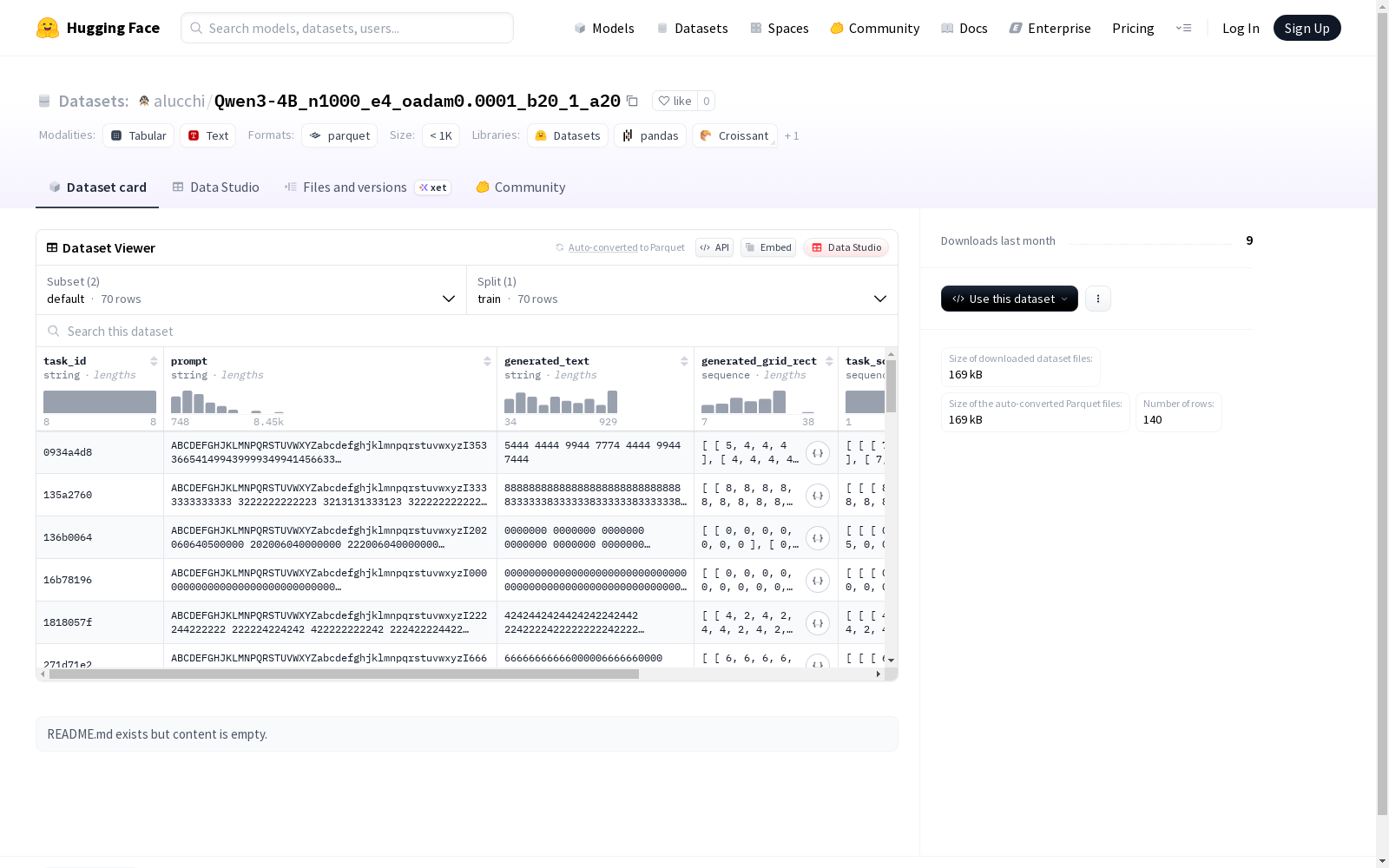Open Community in the top navigation
The width and height of the screenshot is (1389, 868).
point(874,28)
